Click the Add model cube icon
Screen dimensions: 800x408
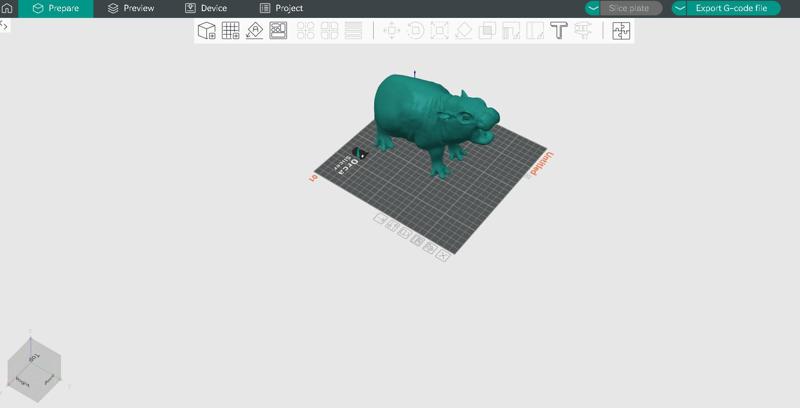click(207, 31)
